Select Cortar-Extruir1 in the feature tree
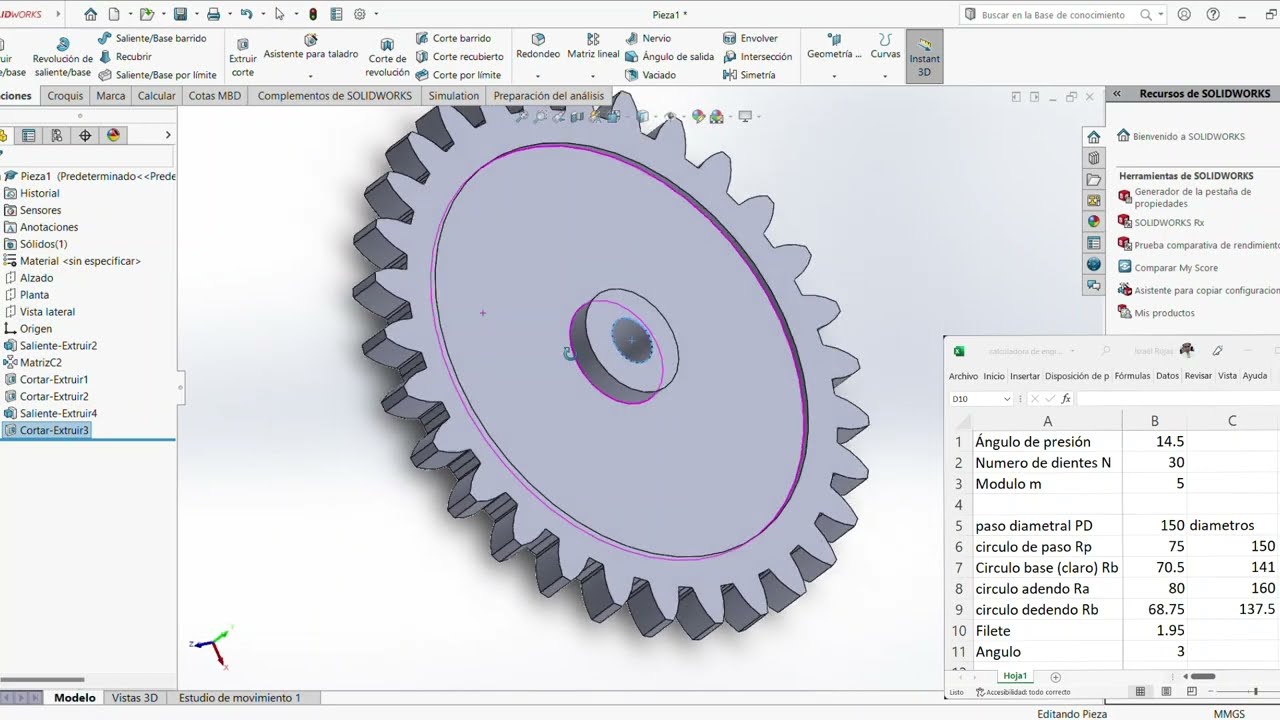The height and width of the screenshot is (720, 1280). (x=54, y=380)
